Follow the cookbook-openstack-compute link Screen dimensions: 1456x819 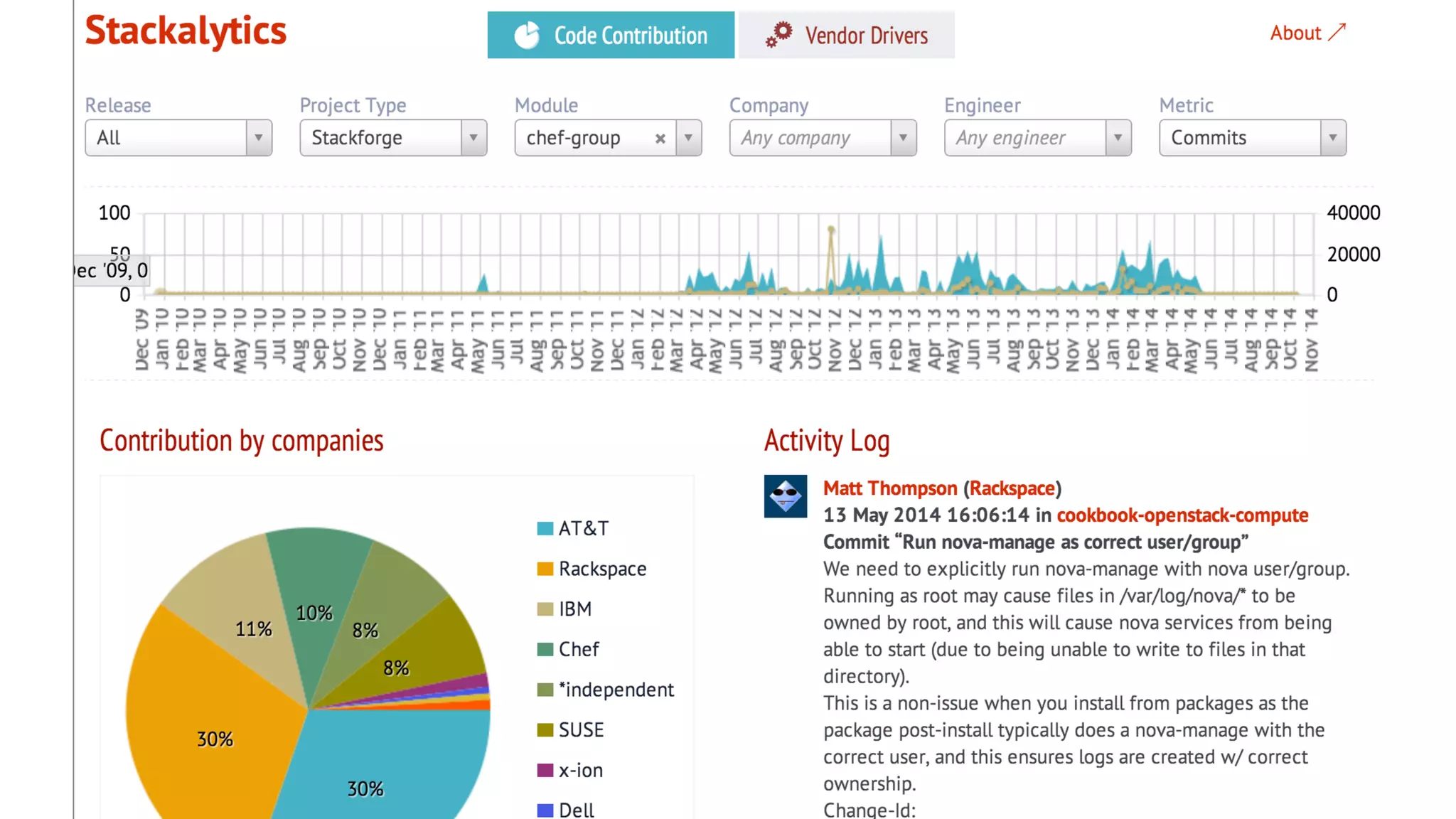1182,515
